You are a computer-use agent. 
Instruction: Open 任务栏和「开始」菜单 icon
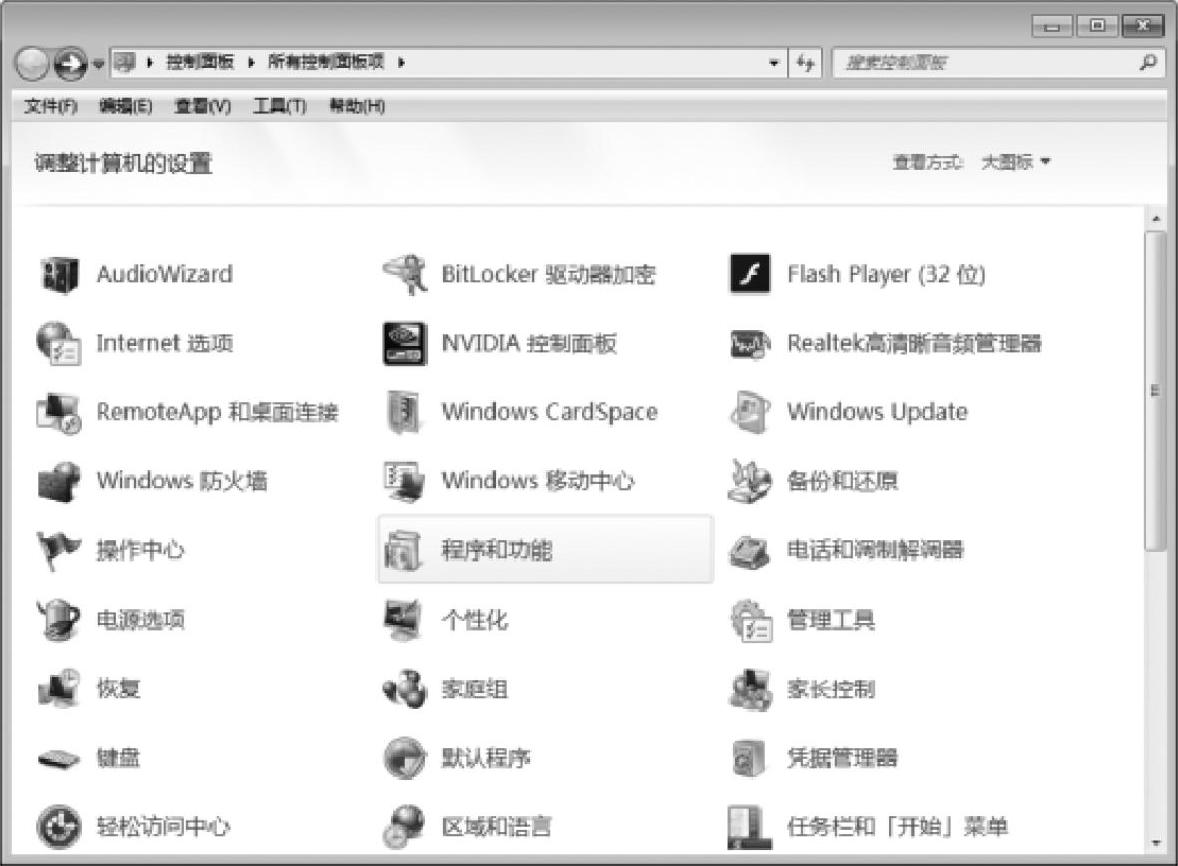click(x=750, y=827)
